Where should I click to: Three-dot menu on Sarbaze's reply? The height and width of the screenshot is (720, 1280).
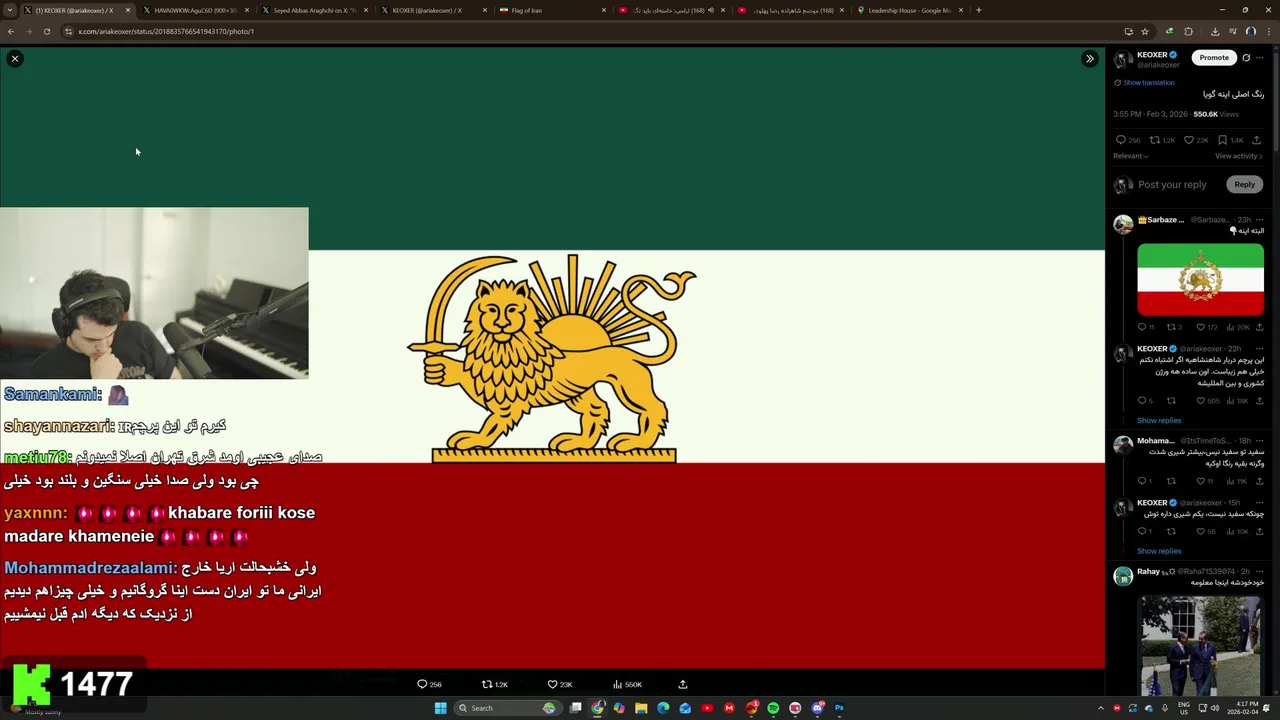coord(1260,220)
